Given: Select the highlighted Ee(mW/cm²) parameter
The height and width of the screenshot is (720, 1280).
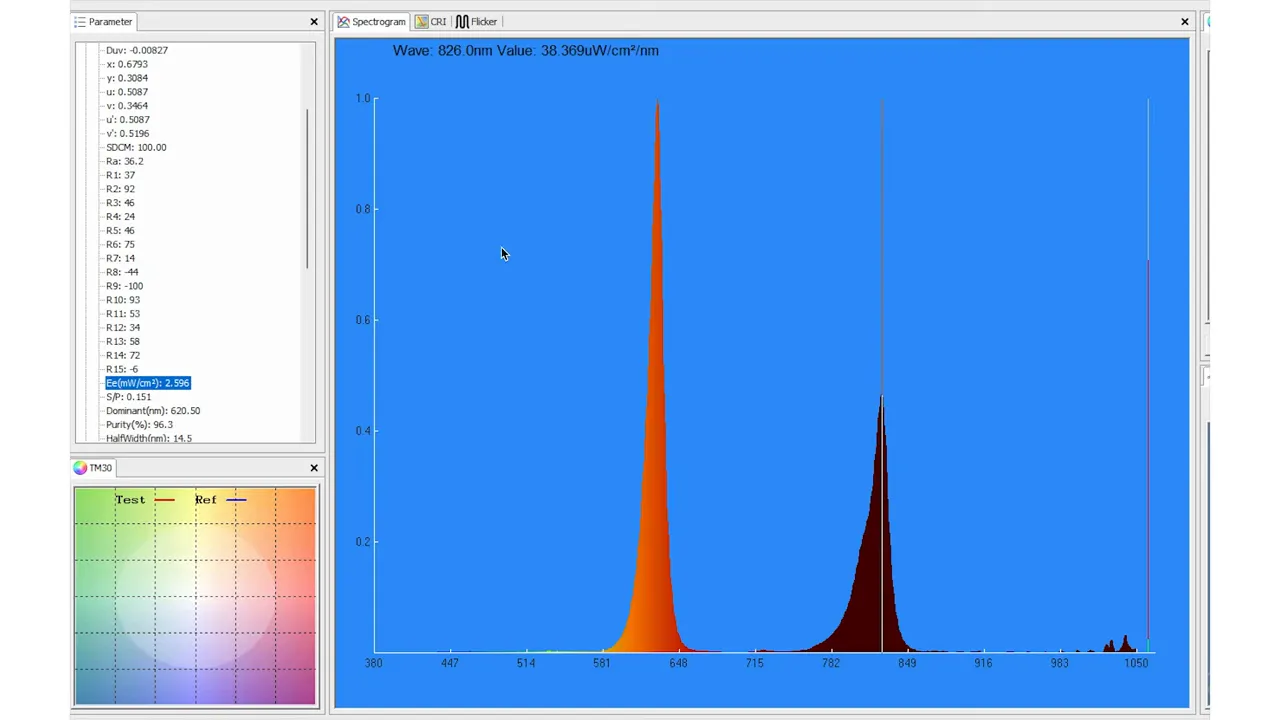Looking at the screenshot, I should 147,383.
